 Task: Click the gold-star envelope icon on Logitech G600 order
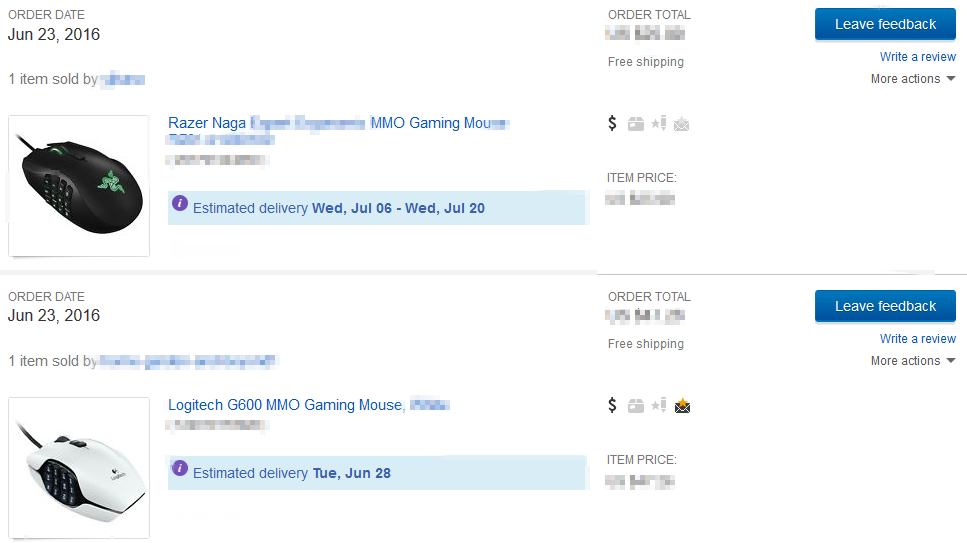click(x=682, y=405)
